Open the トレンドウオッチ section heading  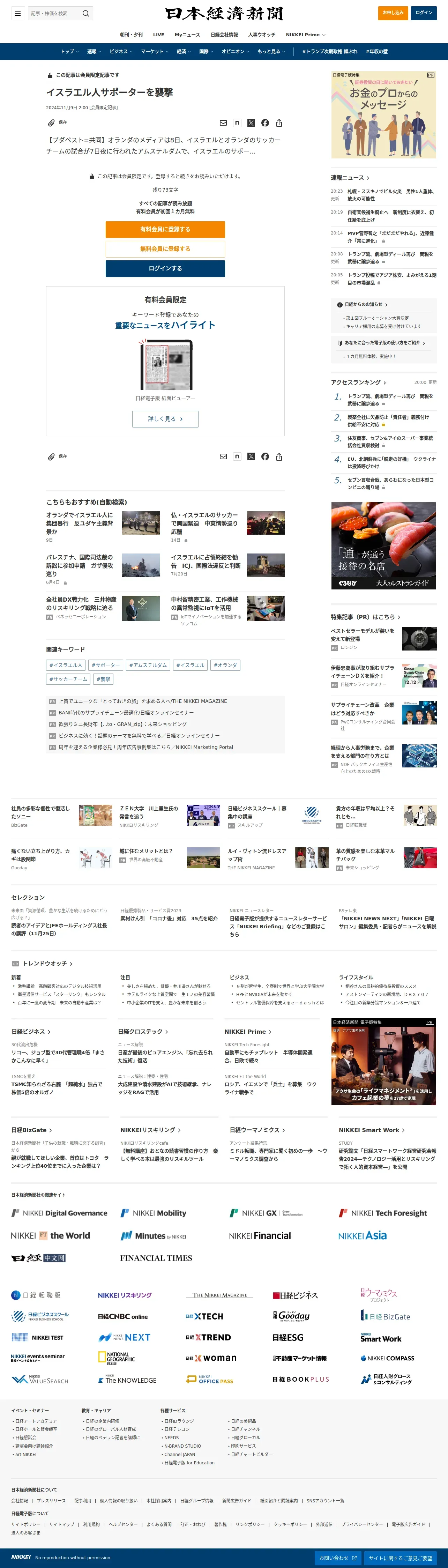tap(47, 964)
